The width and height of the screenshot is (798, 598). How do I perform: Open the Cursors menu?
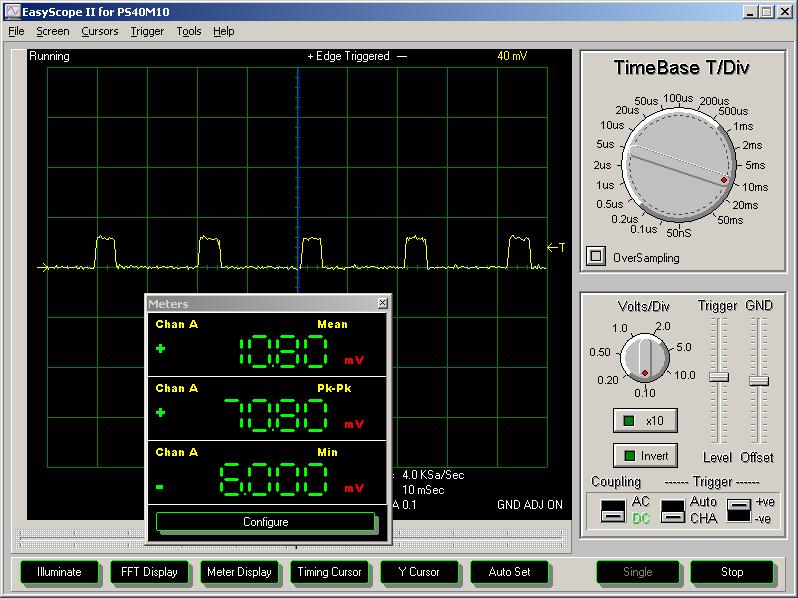click(x=100, y=31)
